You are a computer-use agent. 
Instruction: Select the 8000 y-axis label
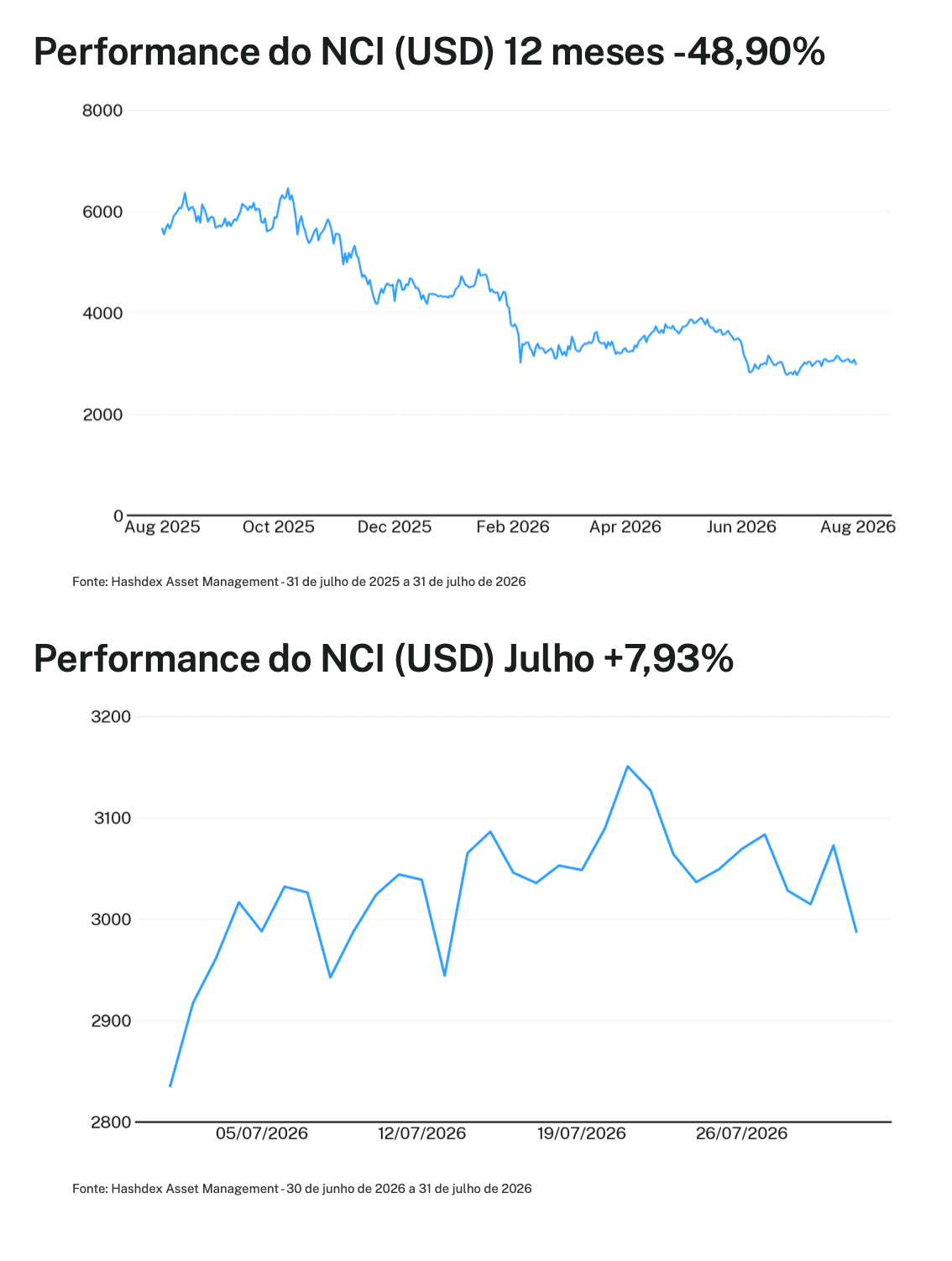(x=102, y=111)
